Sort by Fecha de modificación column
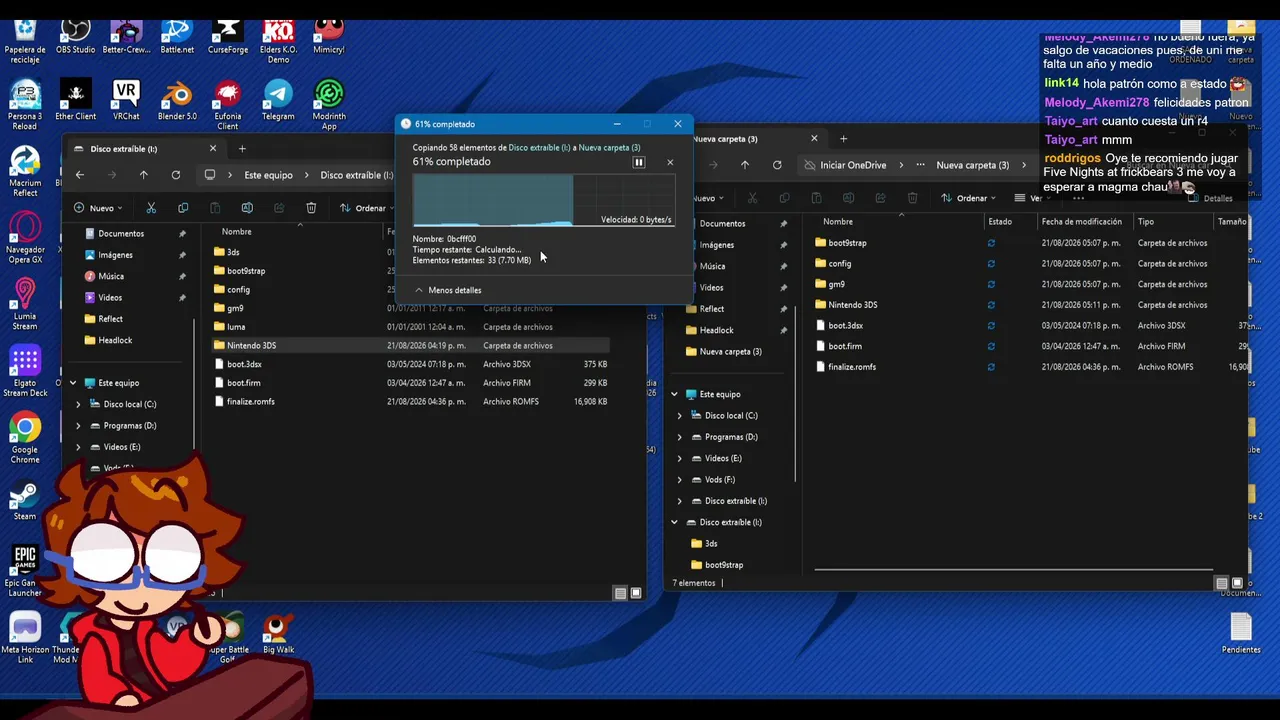The image size is (1280, 720). pyautogui.click(x=1081, y=222)
